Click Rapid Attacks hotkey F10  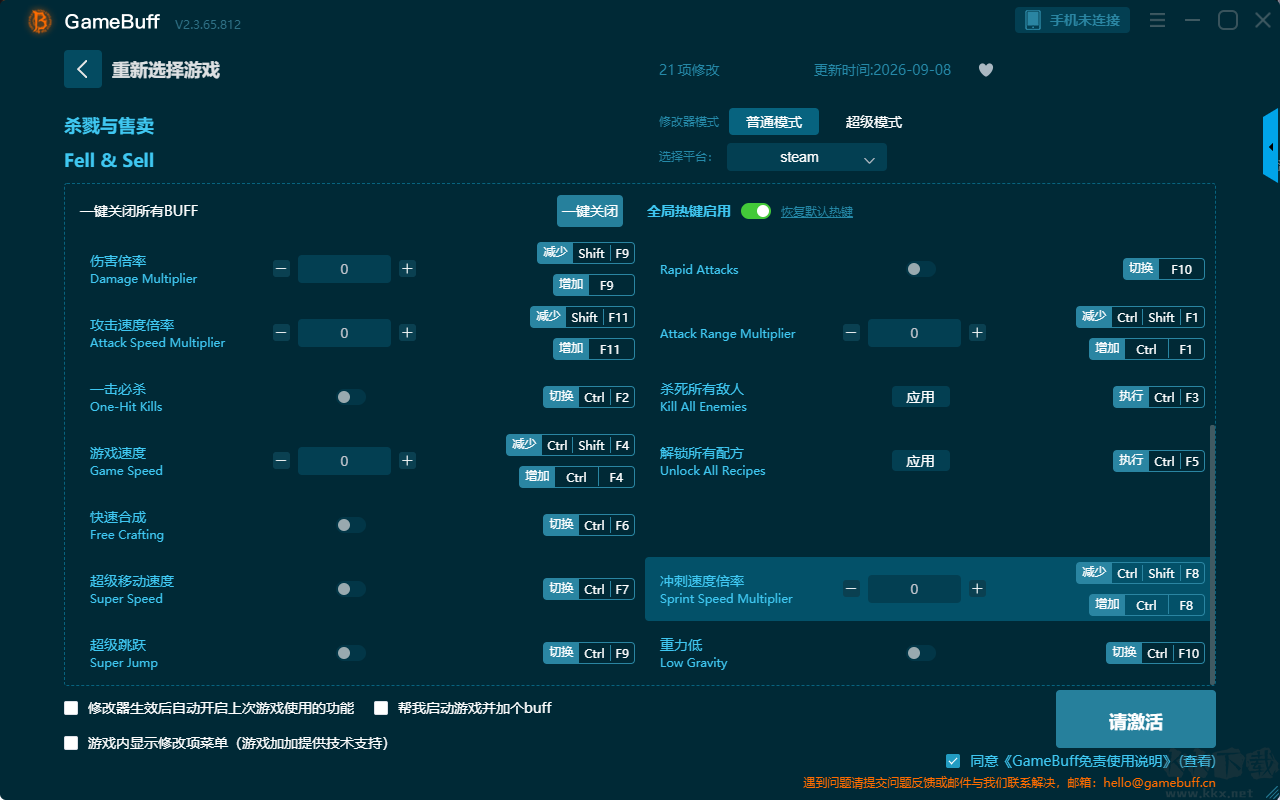1164,269
